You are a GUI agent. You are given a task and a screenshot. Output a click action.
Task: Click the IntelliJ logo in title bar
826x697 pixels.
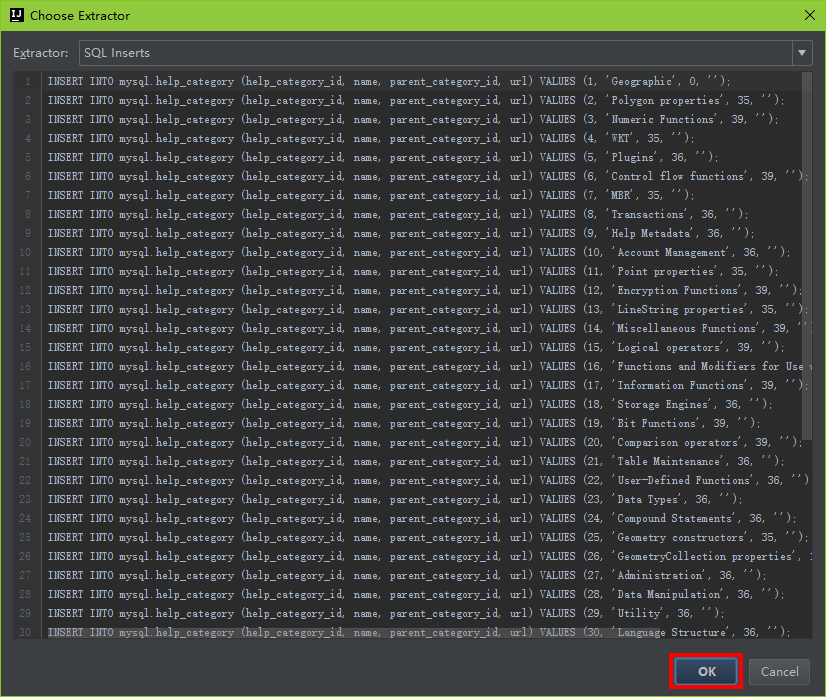[16, 15]
